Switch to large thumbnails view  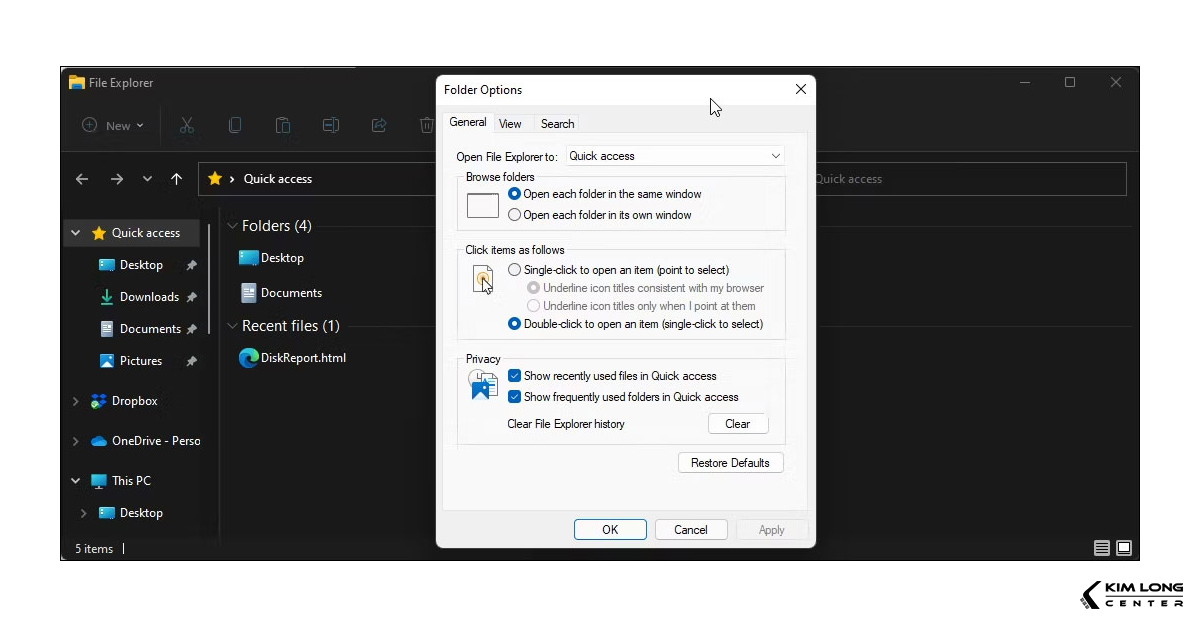[1123, 548]
